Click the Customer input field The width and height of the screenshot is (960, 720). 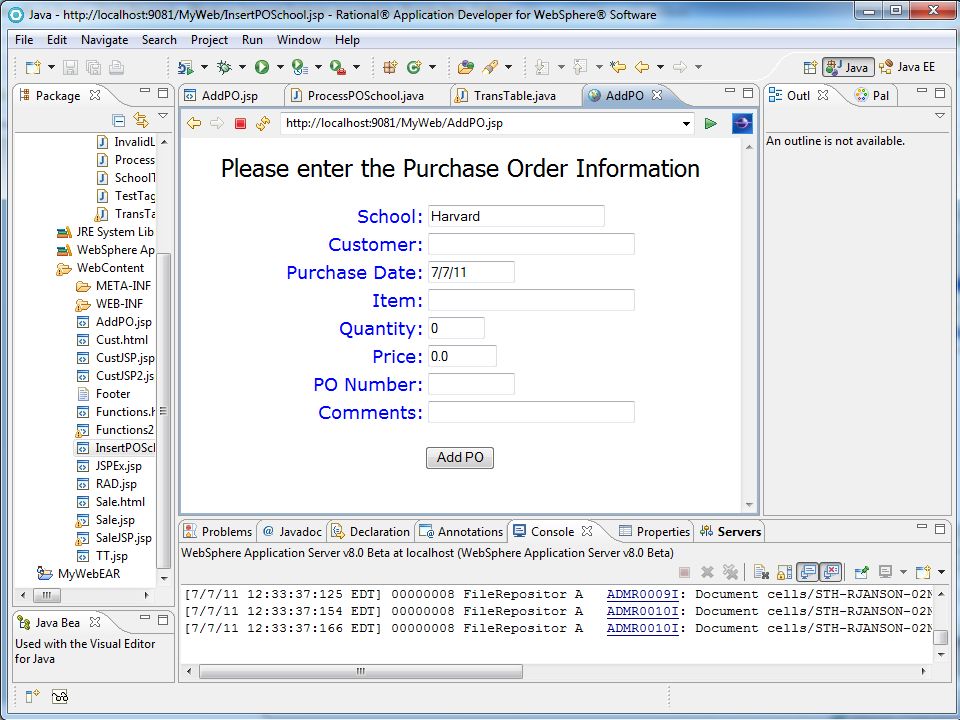(x=531, y=244)
